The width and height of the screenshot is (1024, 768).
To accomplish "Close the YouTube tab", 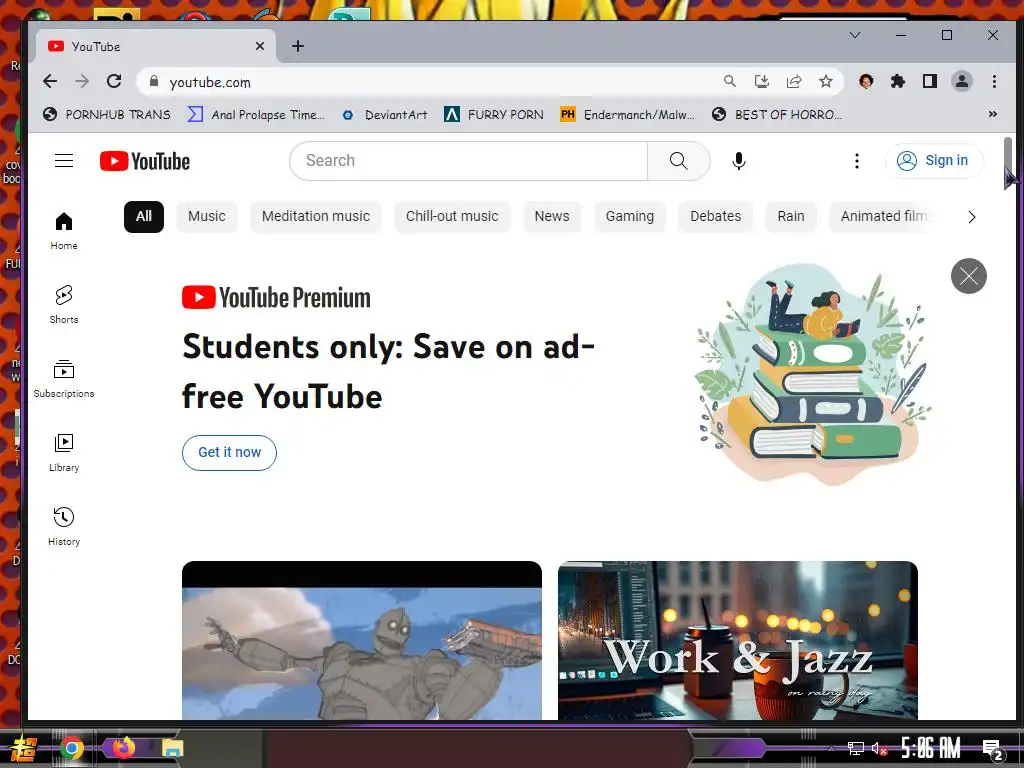I will point(260,46).
